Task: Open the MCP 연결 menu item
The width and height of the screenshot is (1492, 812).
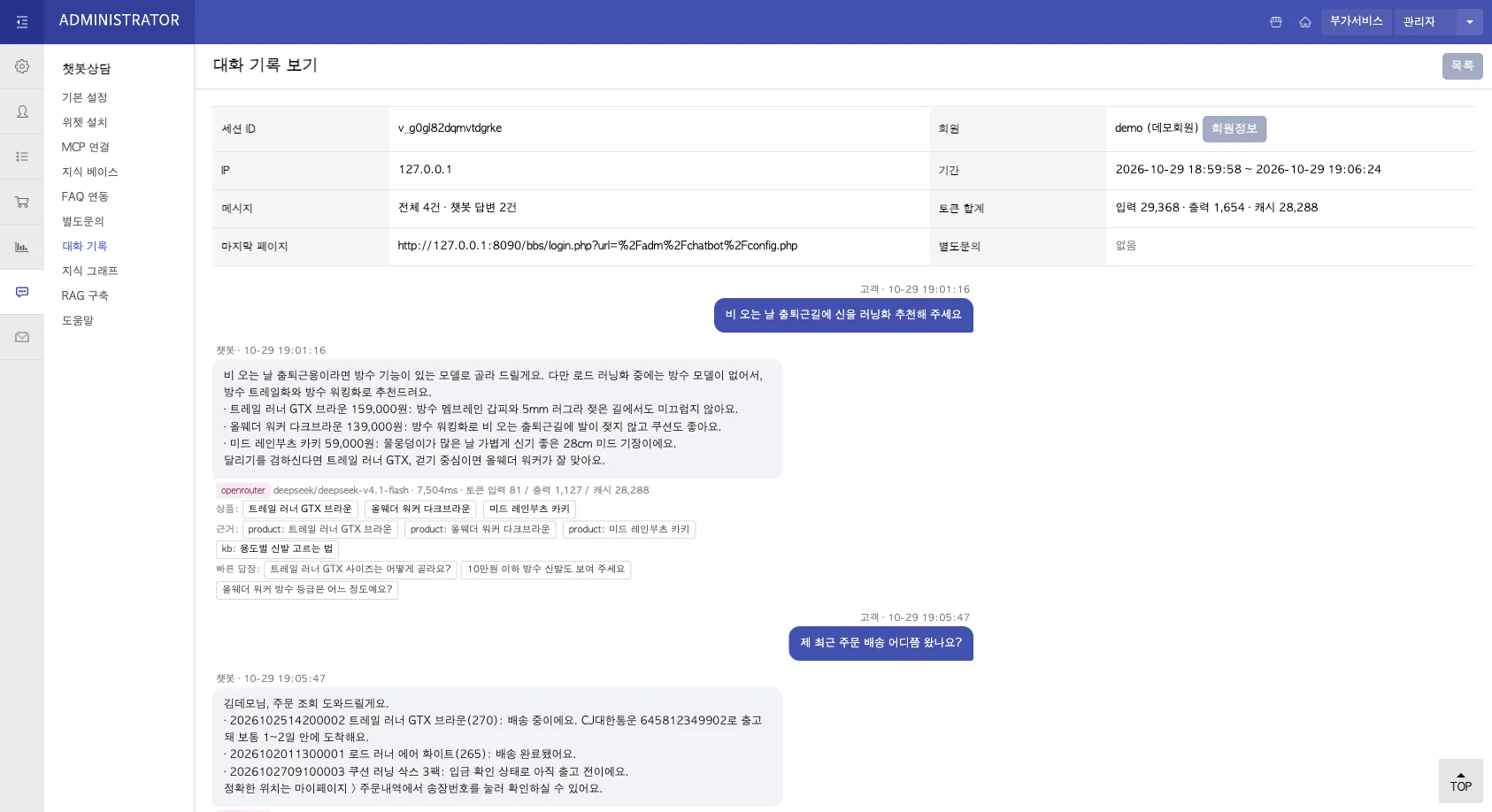Action: pos(85,147)
